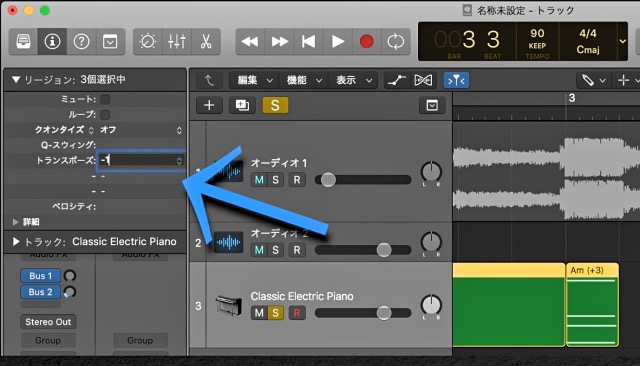Open the Editors with the scissors icon
This screenshot has height=366, width=640.
[x=206, y=41]
